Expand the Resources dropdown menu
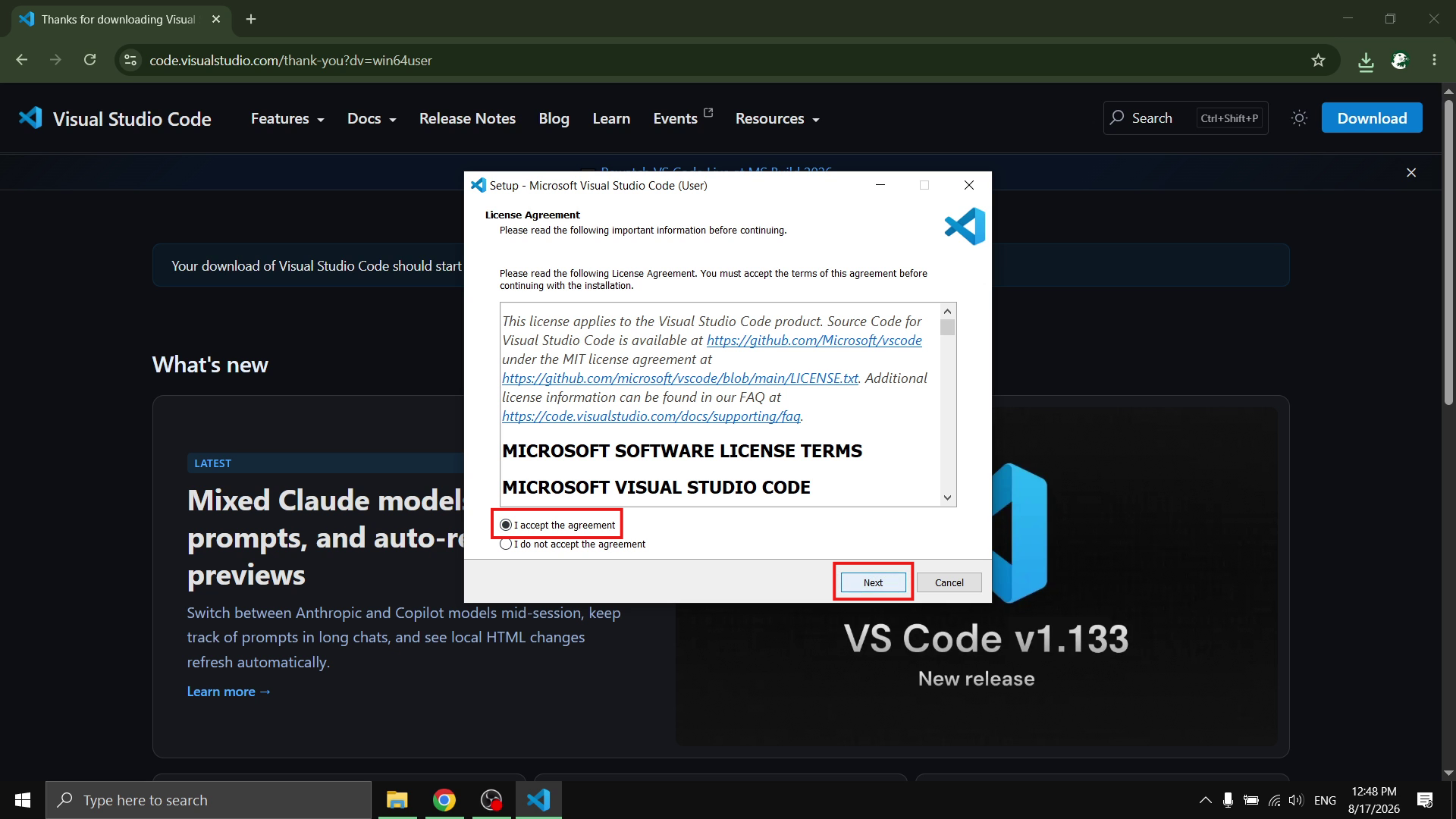Image resolution: width=1456 pixels, height=819 pixels. (x=777, y=119)
